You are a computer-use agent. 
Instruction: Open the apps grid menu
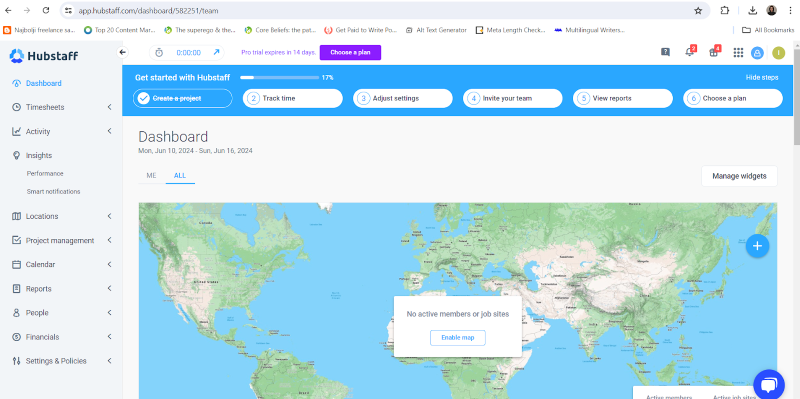coord(738,53)
